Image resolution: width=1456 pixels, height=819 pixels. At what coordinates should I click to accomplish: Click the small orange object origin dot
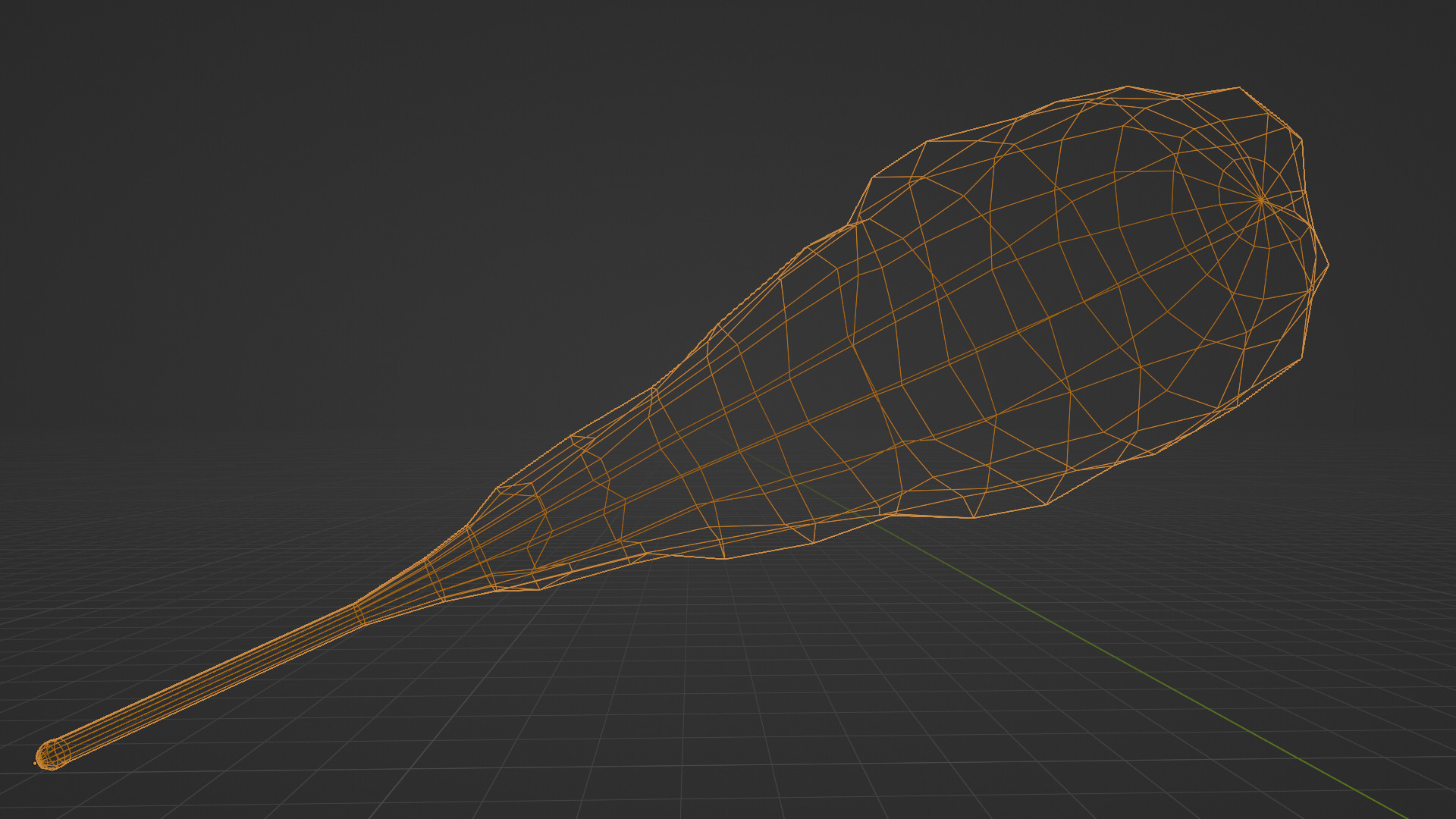[35, 763]
